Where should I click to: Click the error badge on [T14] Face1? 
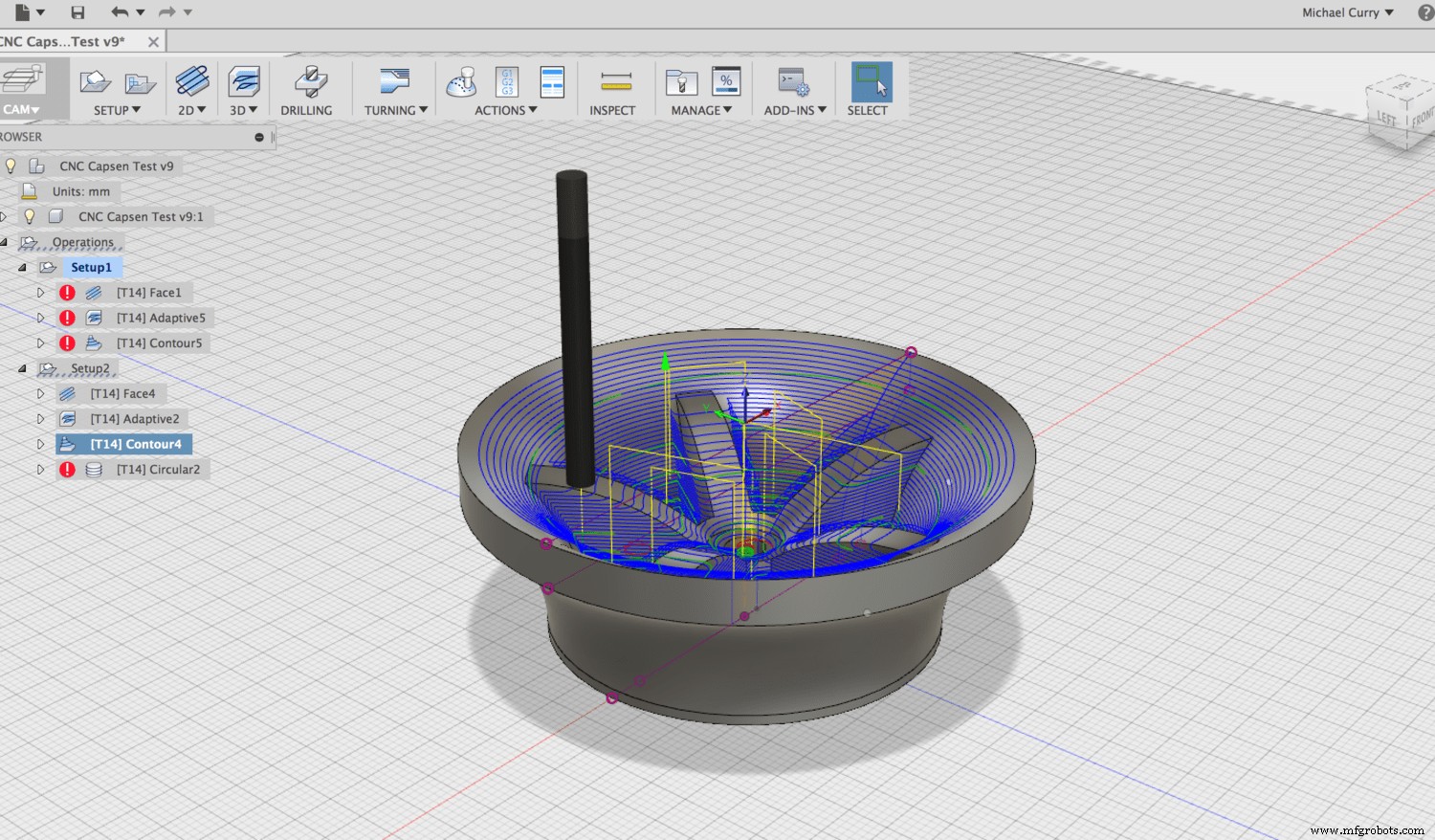click(67, 292)
